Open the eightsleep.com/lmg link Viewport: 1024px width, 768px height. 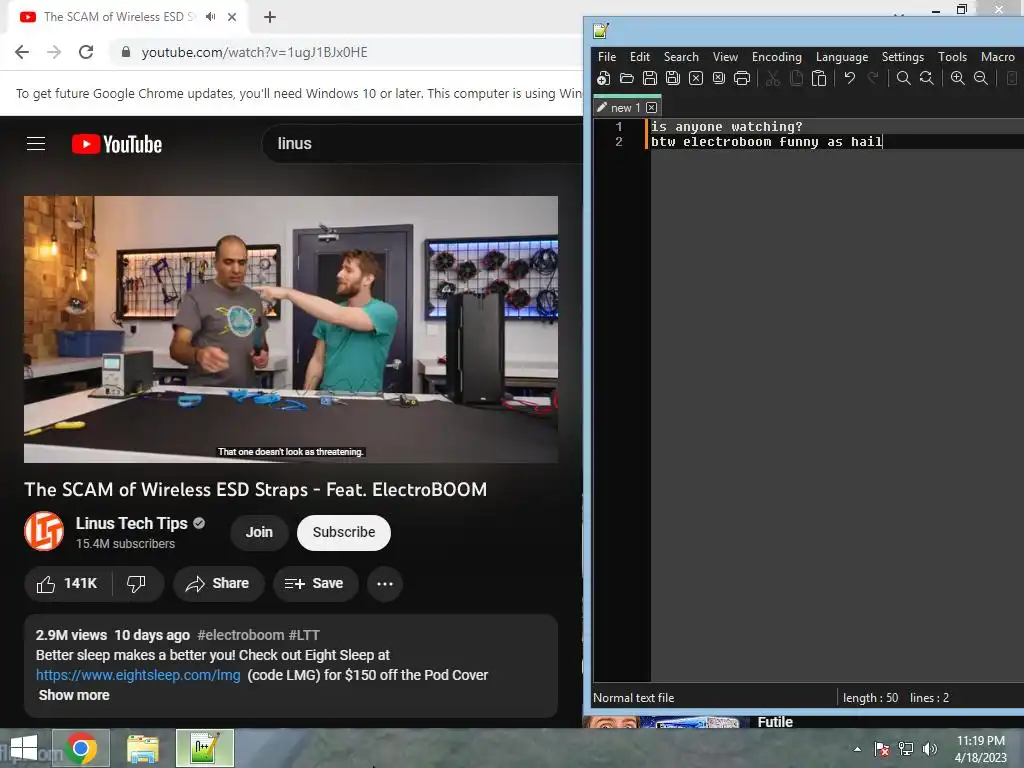click(x=138, y=675)
